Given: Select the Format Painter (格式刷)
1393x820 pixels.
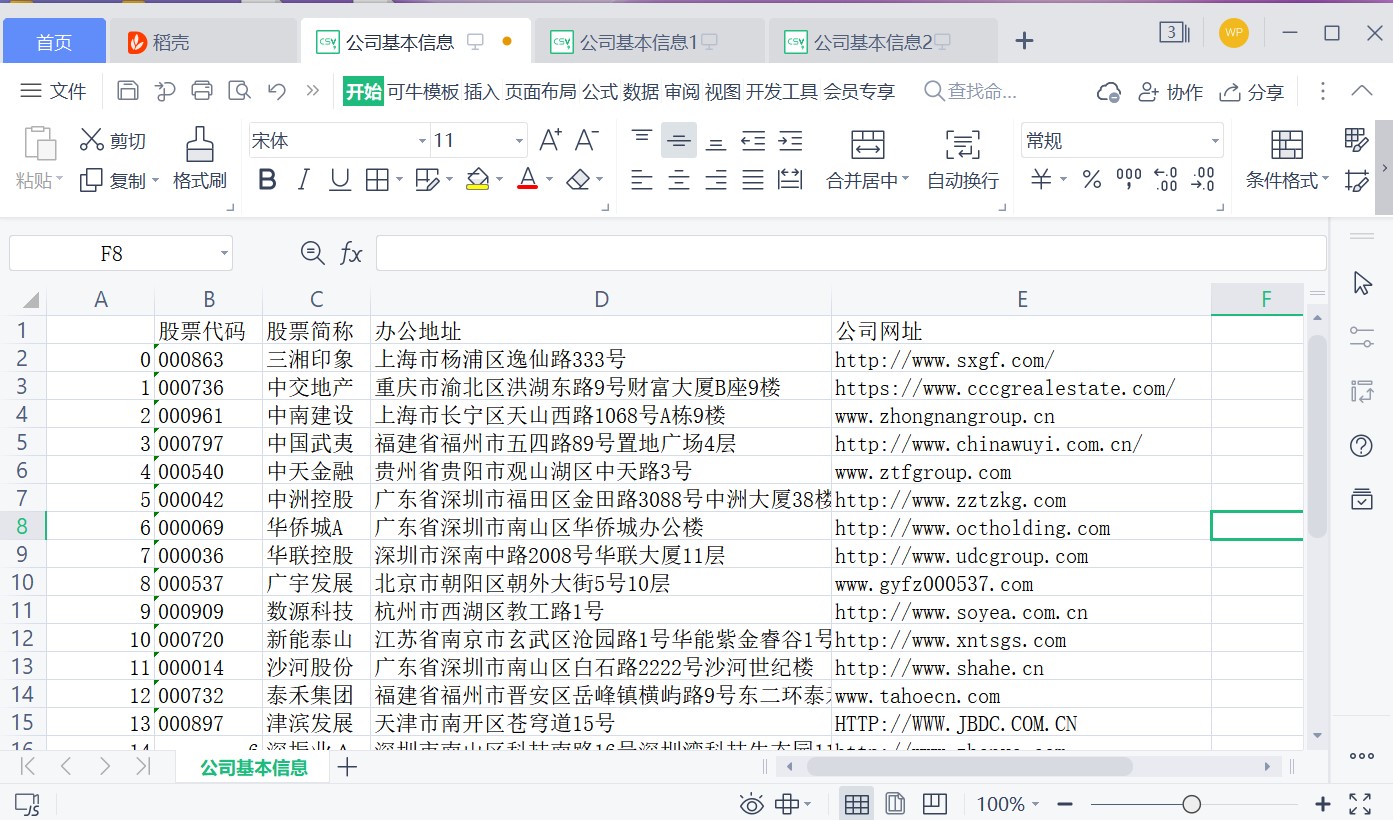Looking at the screenshot, I should (200, 158).
